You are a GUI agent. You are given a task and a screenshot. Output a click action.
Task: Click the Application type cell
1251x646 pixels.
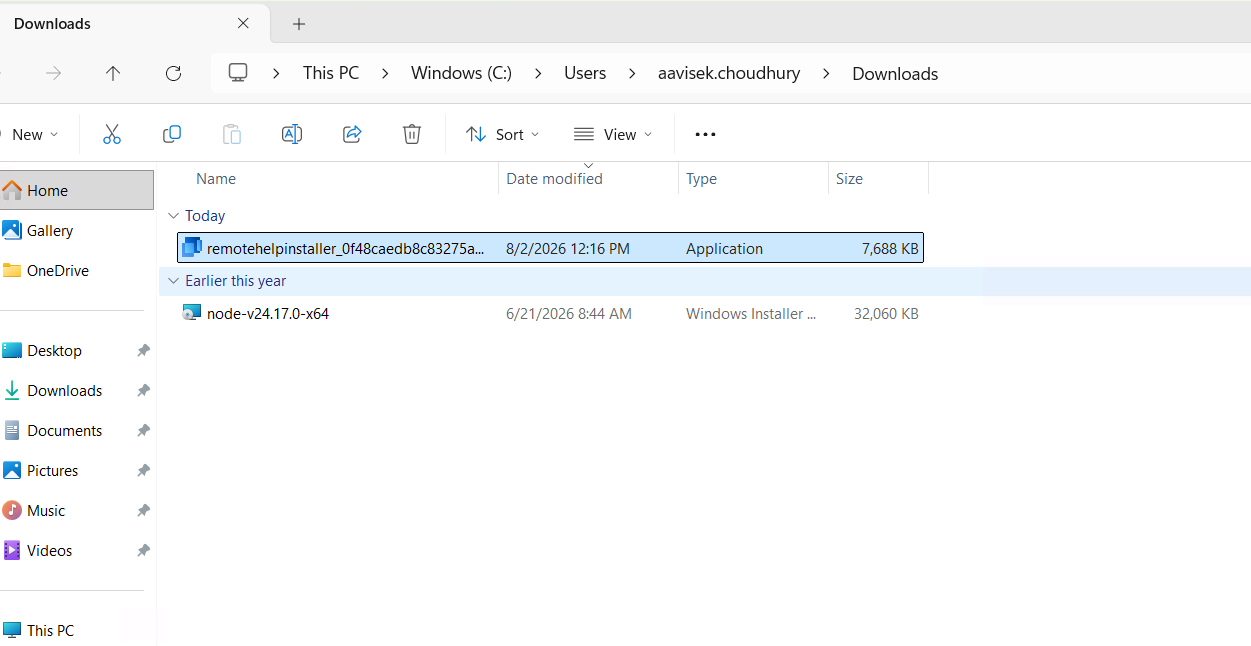[724, 248]
